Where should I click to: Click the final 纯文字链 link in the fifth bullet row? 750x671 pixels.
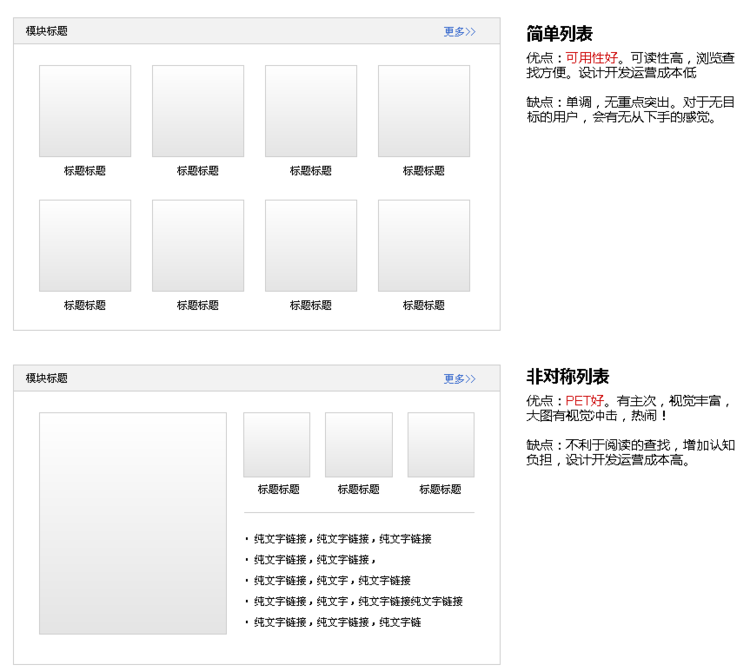[400, 623]
